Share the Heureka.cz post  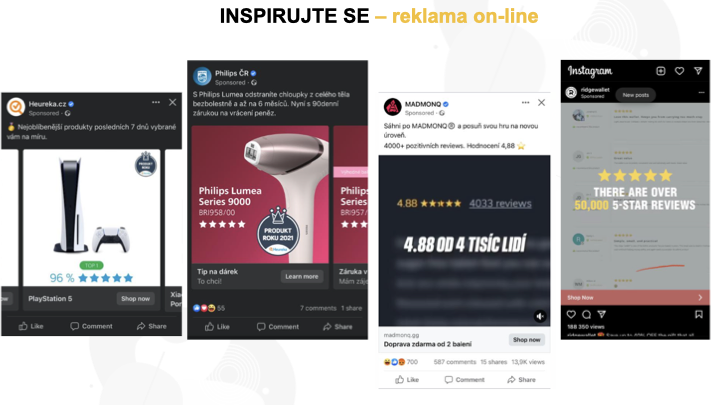click(x=152, y=326)
